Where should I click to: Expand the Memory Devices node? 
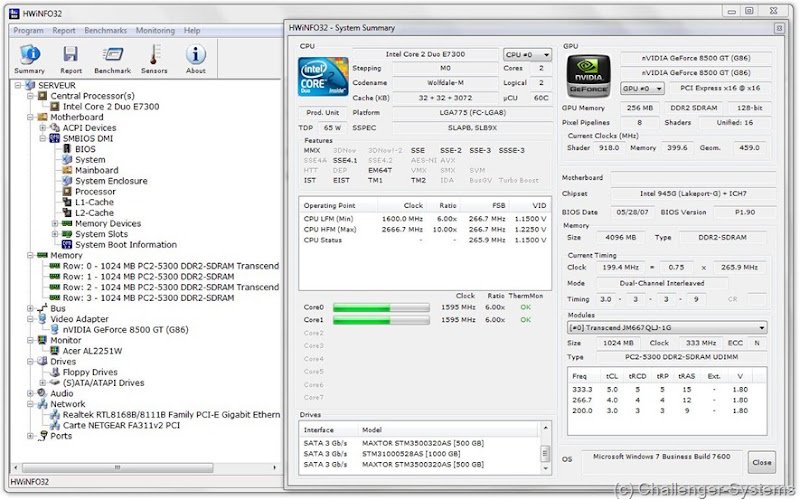tap(55, 223)
